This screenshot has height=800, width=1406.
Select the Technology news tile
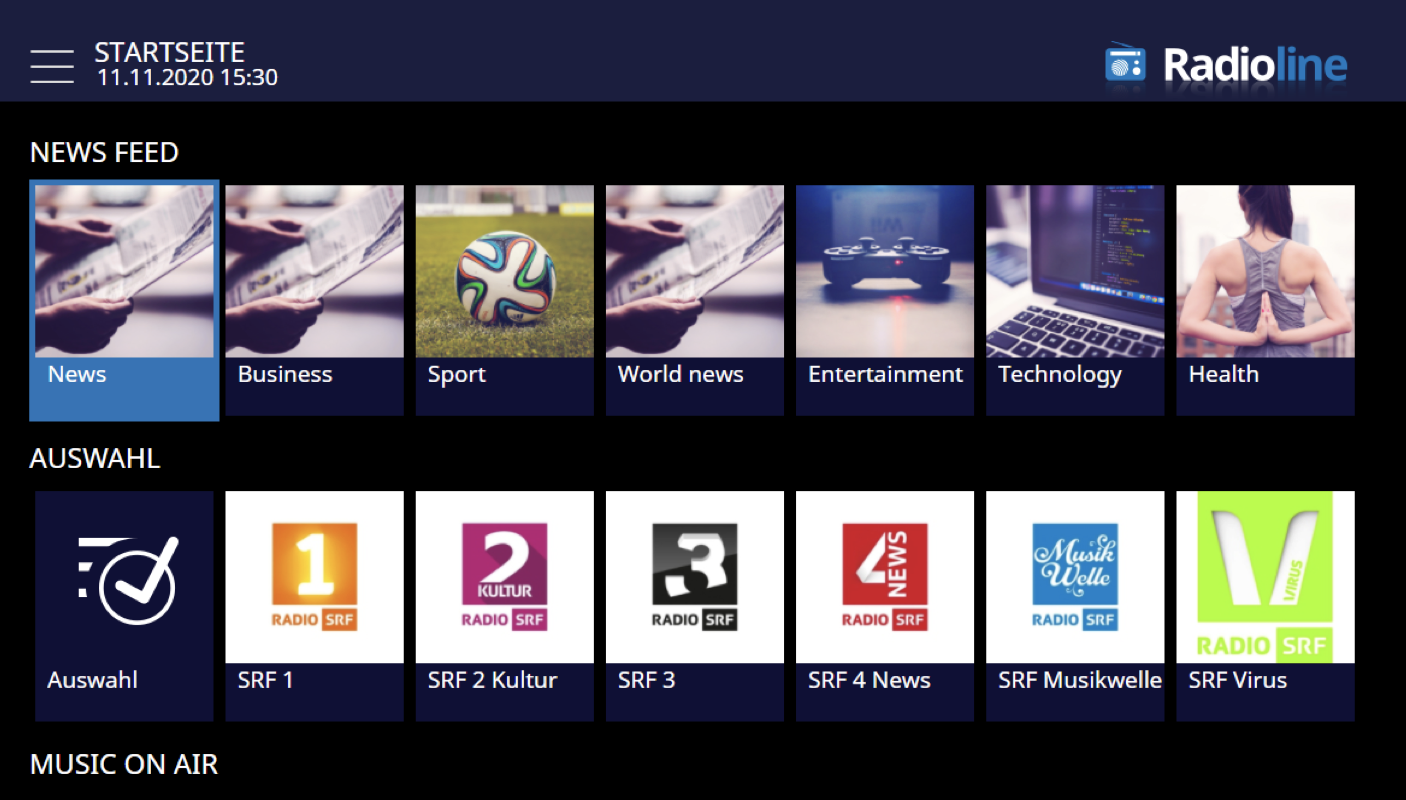[1075, 300]
